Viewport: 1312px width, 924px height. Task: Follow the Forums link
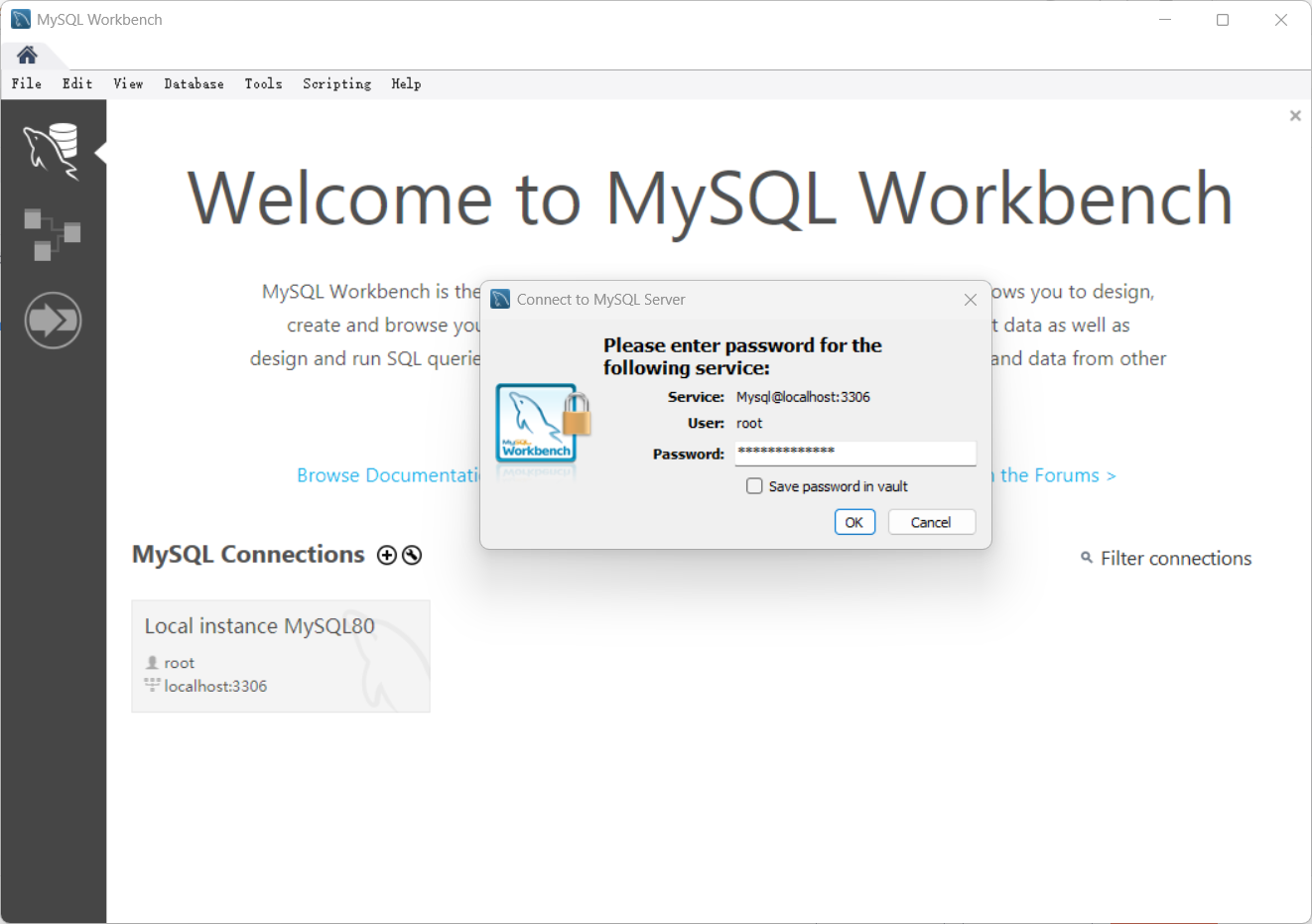pos(1054,475)
